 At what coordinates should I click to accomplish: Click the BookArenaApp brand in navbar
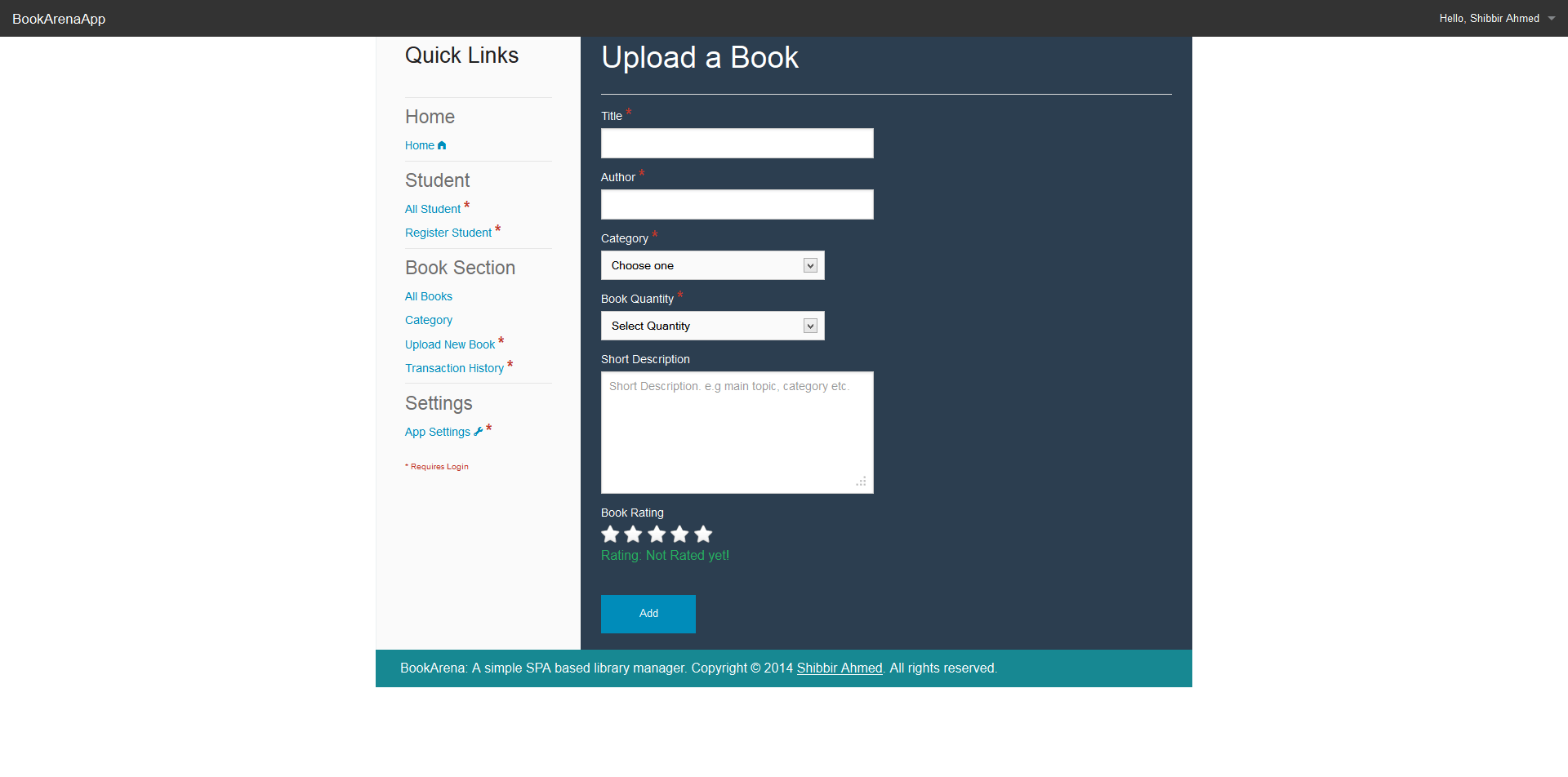click(x=59, y=19)
